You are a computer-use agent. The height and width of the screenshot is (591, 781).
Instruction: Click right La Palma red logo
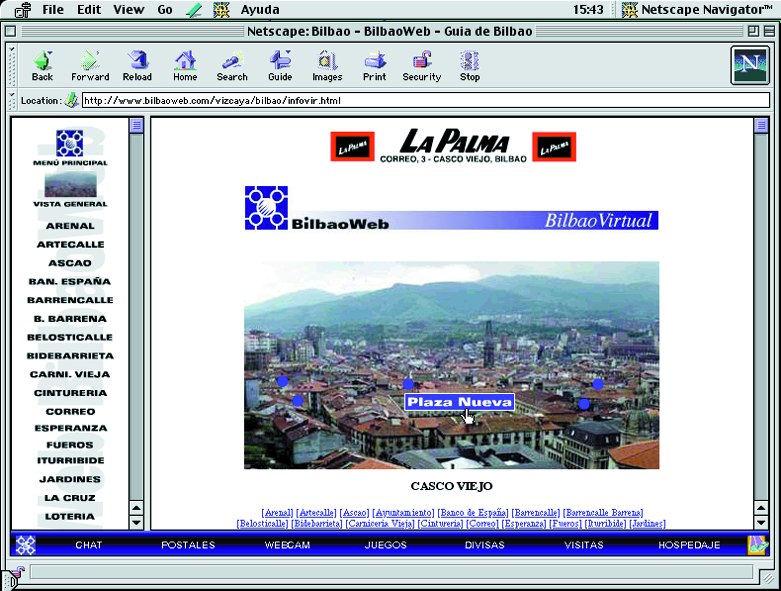554,147
